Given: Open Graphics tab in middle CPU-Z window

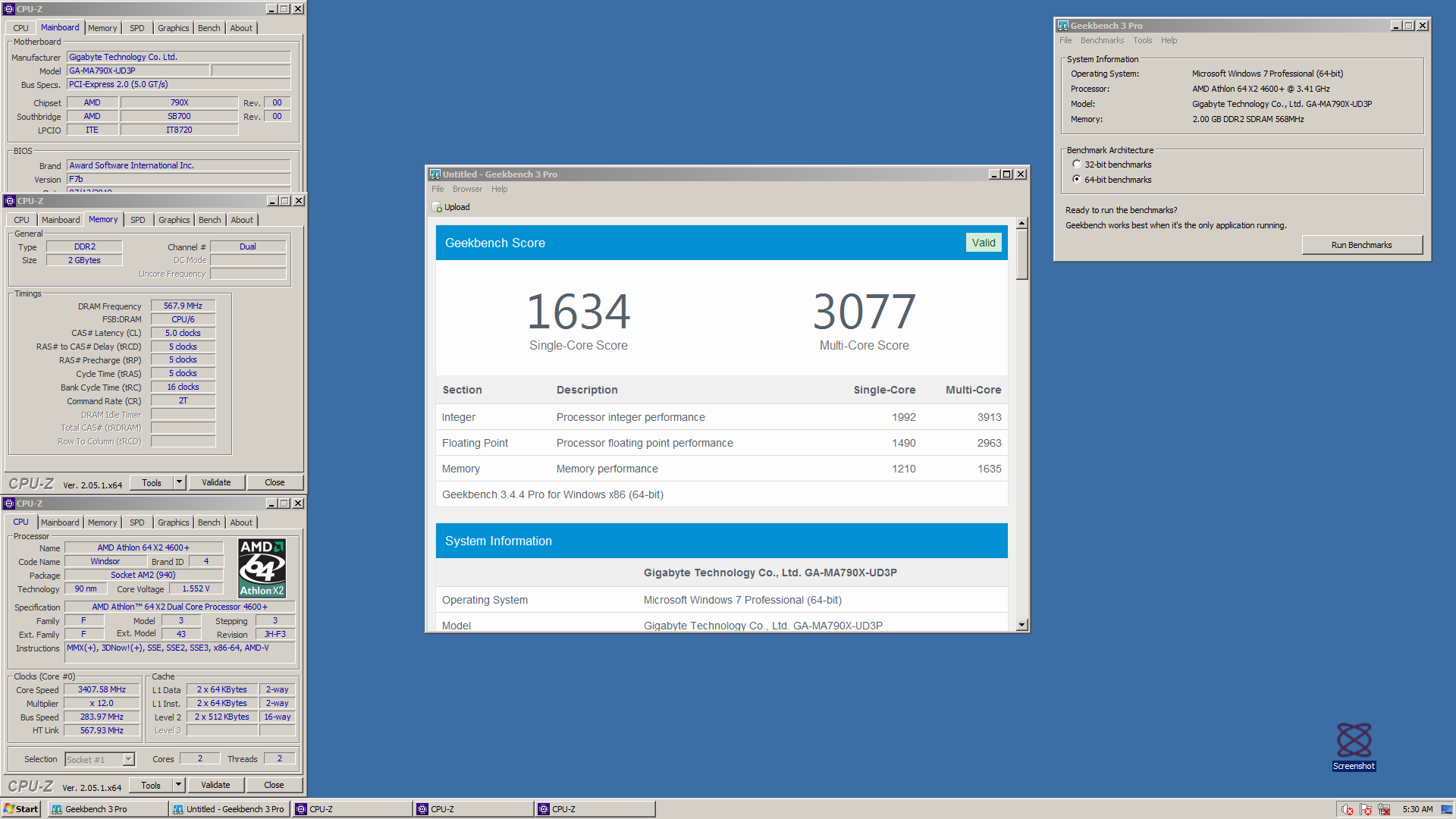Looking at the screenshot, I should tap(174, 220).
